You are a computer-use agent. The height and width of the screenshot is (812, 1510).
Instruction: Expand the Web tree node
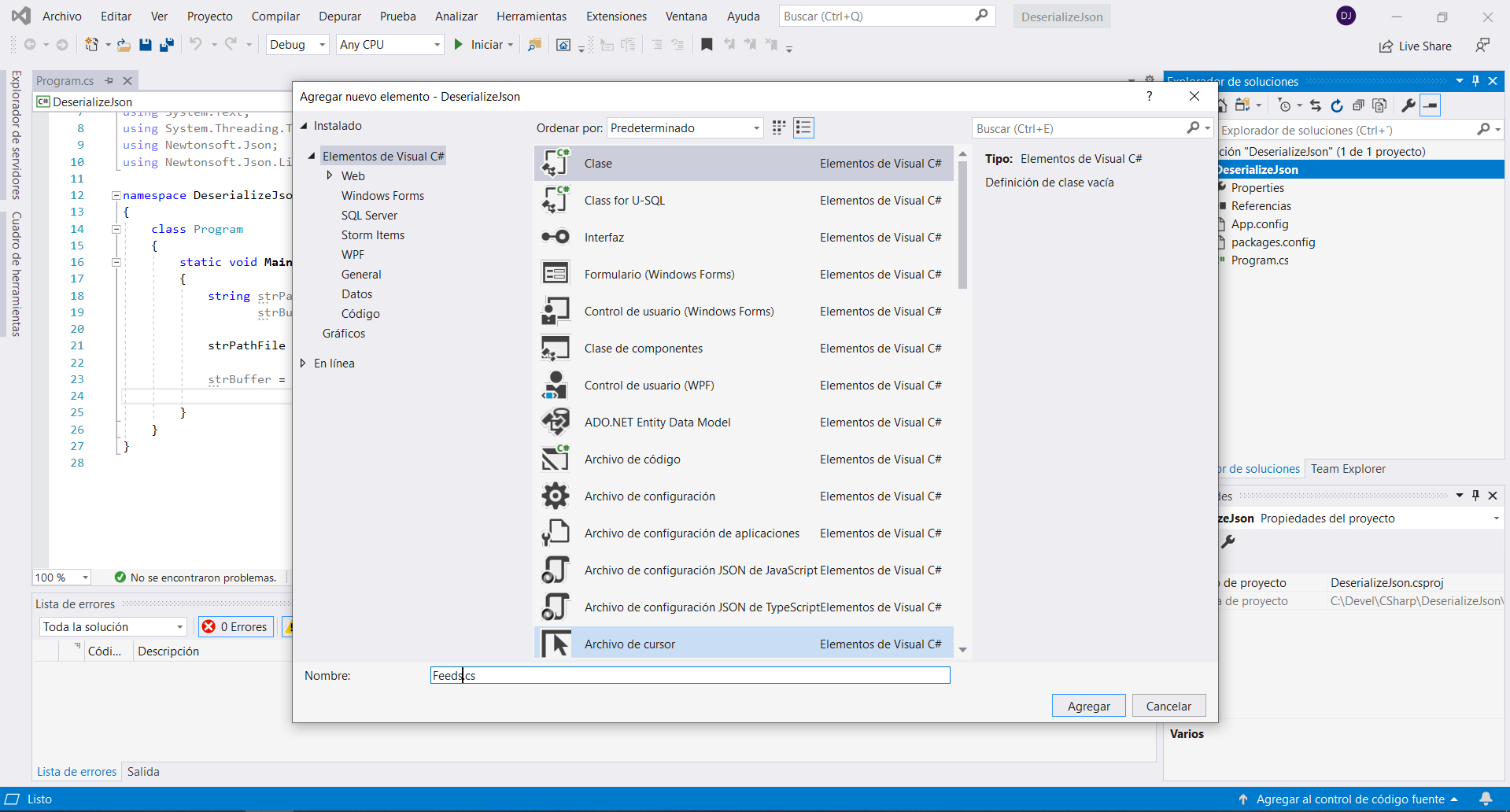pos(330,175)
